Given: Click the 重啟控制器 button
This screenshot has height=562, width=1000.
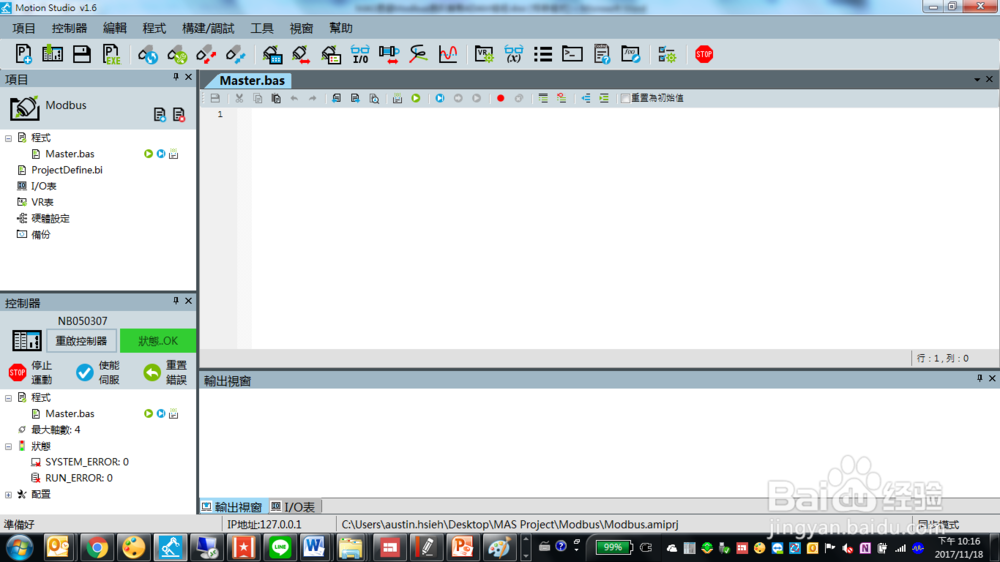Looking at the screenshot, I should [x=81, y=341].
